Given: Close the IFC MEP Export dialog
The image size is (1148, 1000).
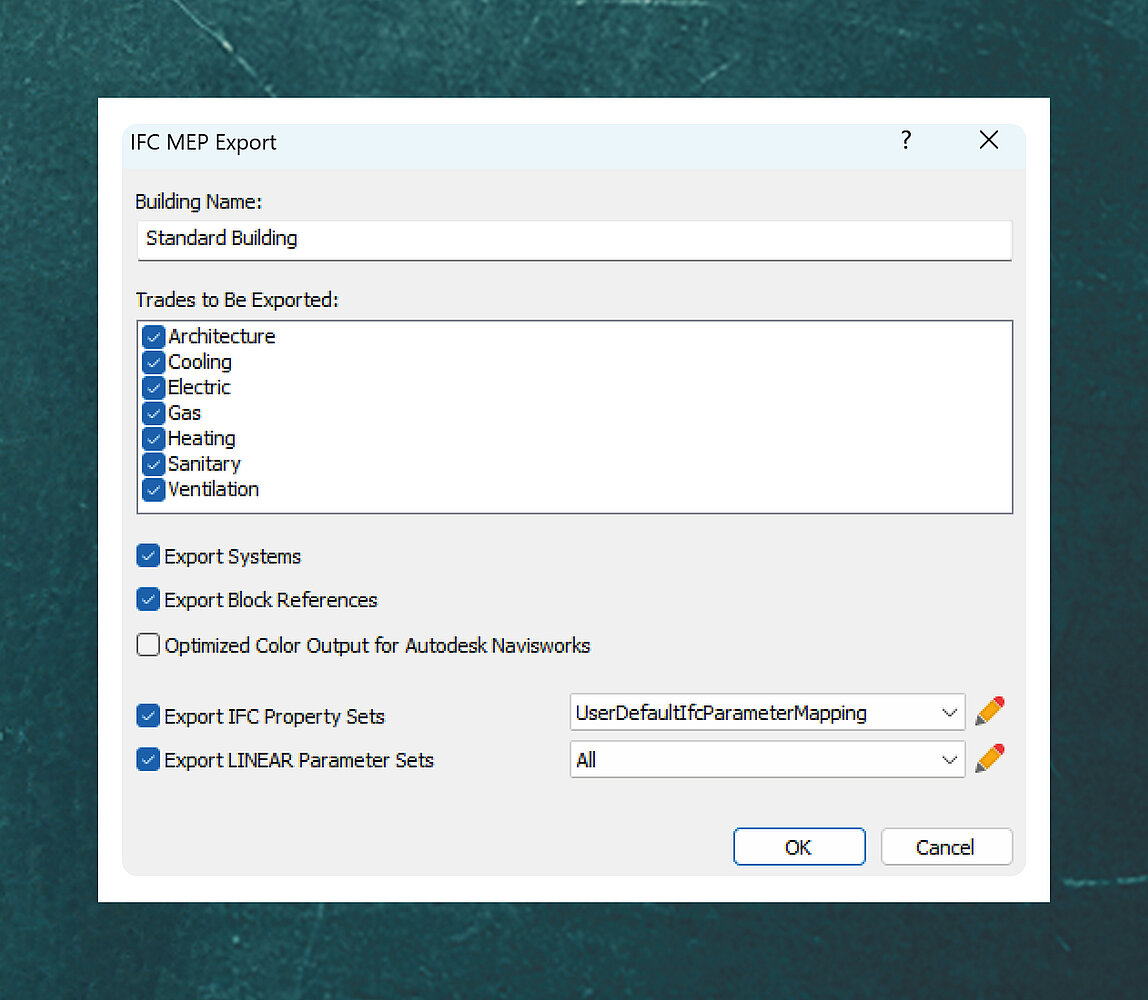Looking at the screenshot, I should (x=988, y=141).
